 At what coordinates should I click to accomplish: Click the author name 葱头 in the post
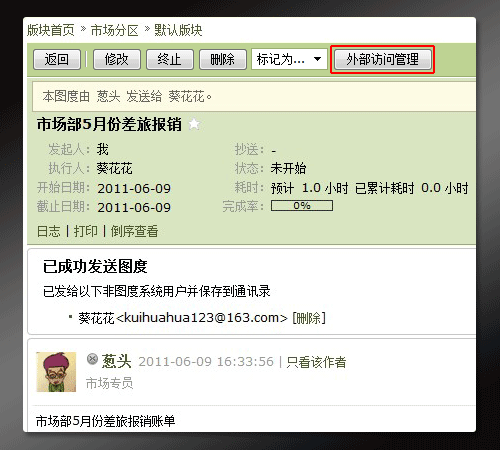point(116,361)
